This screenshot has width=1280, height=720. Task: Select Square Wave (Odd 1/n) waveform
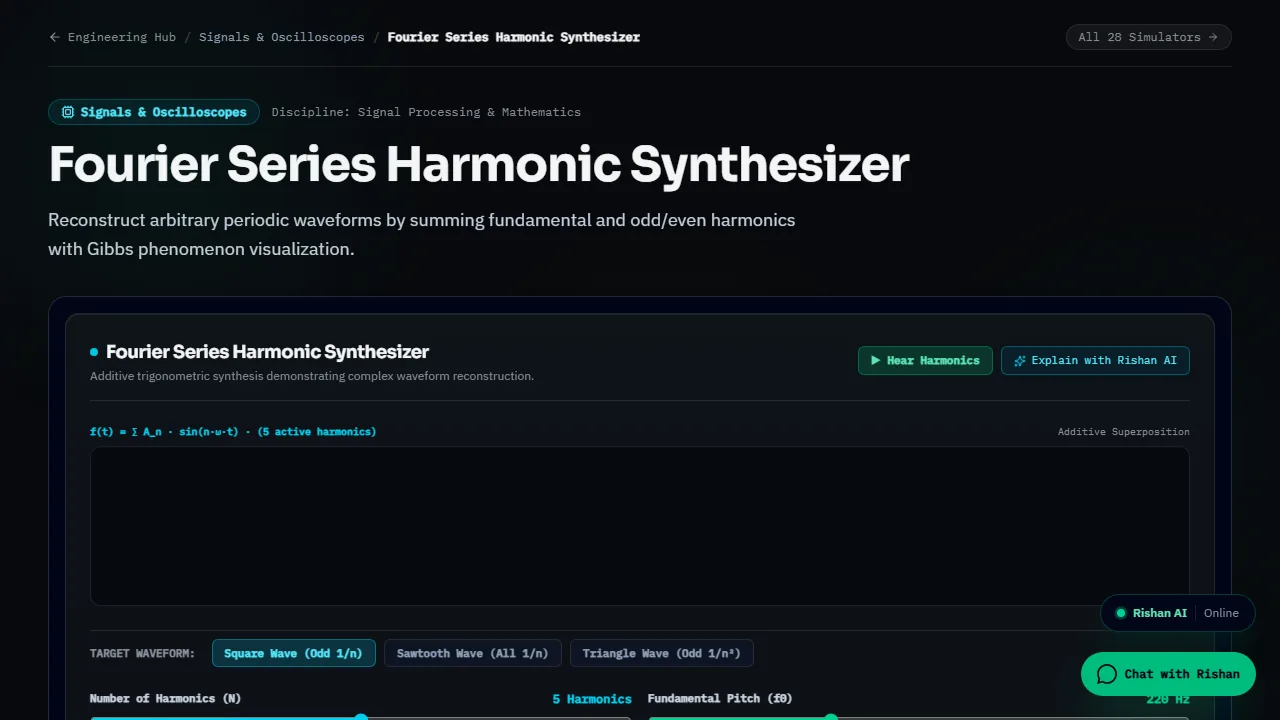(x=293, y=653)
